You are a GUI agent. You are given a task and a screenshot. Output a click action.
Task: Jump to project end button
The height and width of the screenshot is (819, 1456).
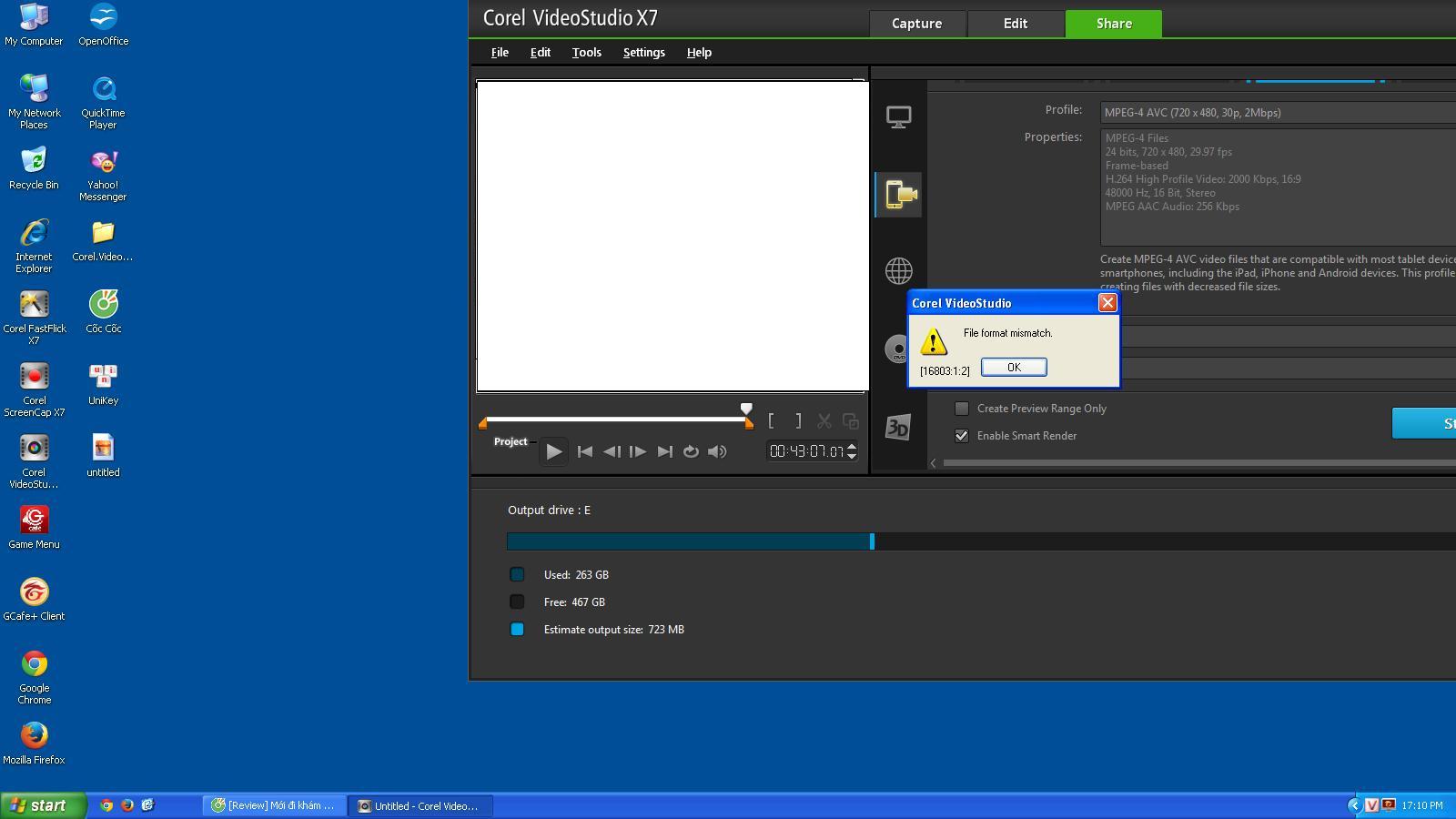click(665, 451)
